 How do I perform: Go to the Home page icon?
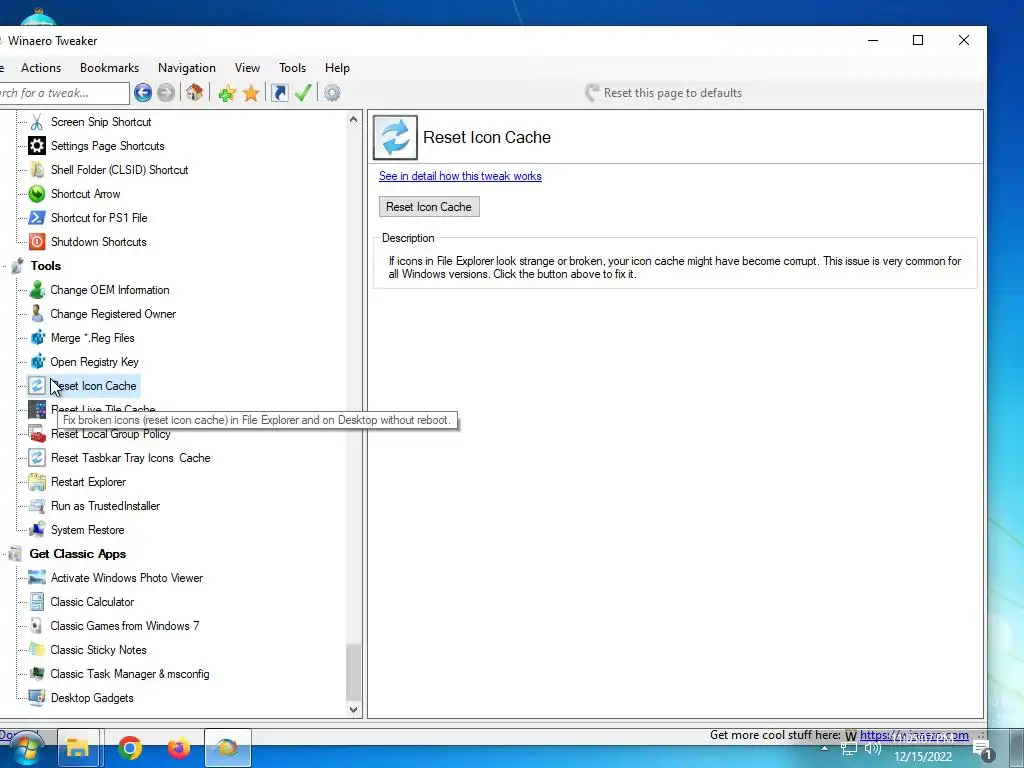tap(194, 93)
